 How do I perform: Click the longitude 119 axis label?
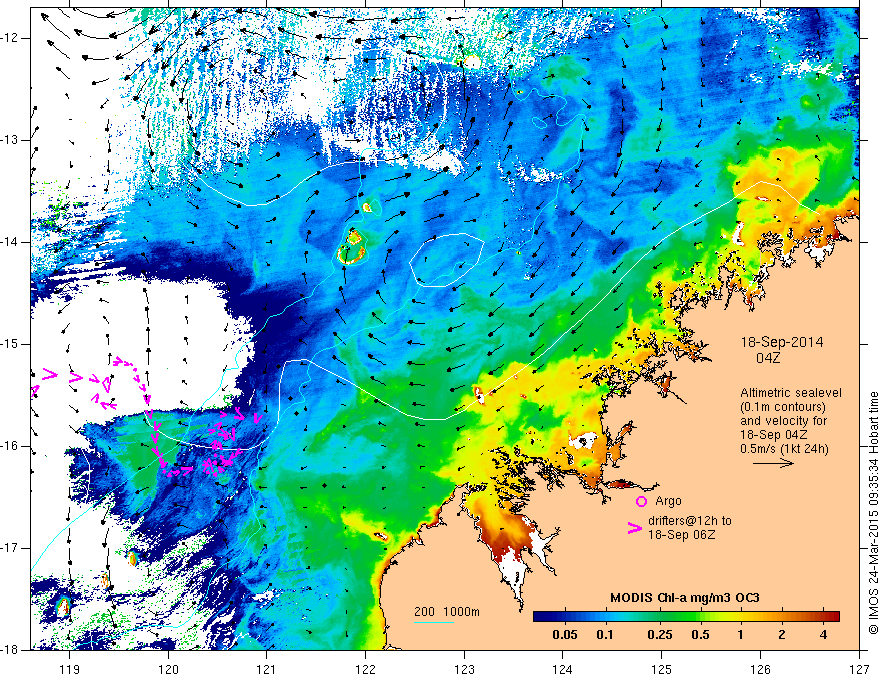pyautogui.click(x=70, y=669)
